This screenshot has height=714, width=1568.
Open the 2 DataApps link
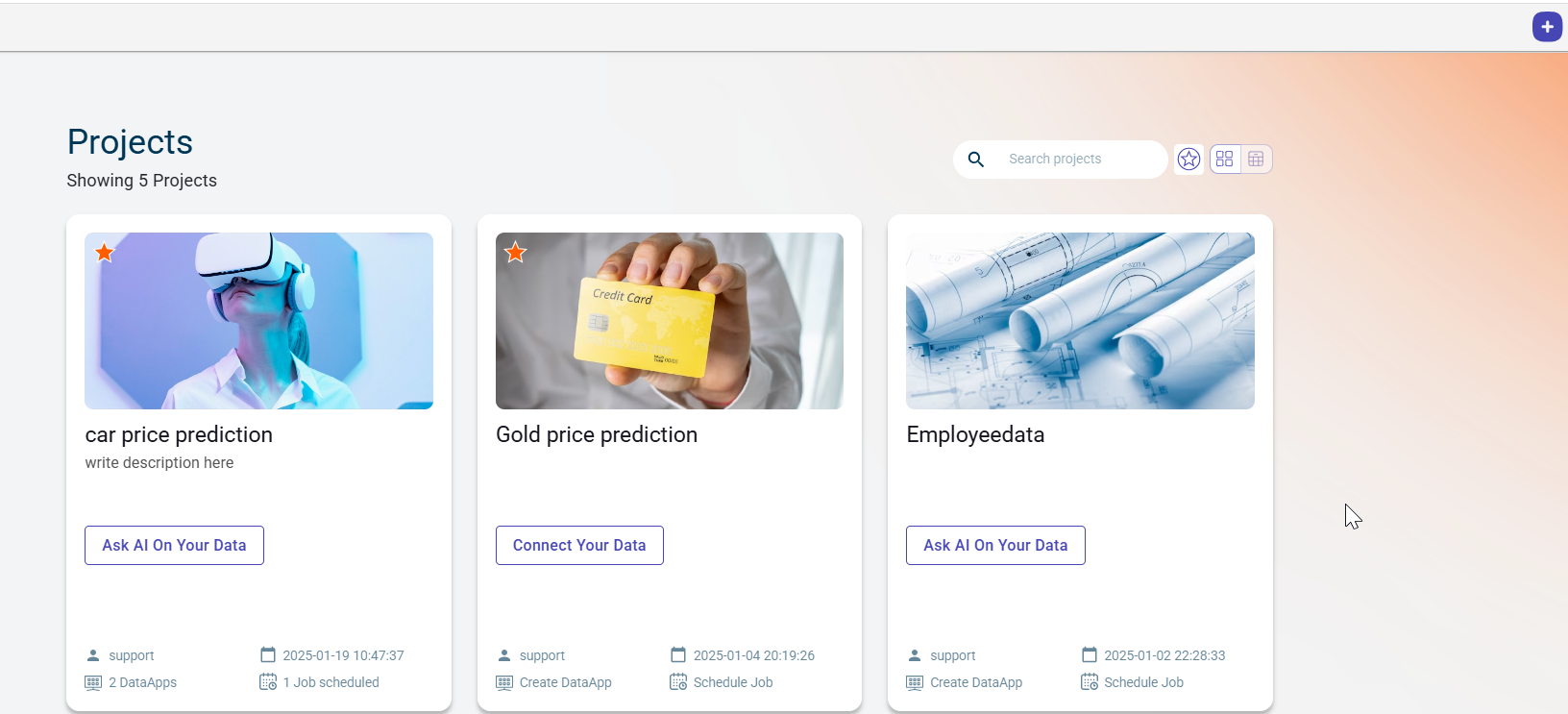pos(142,682)
